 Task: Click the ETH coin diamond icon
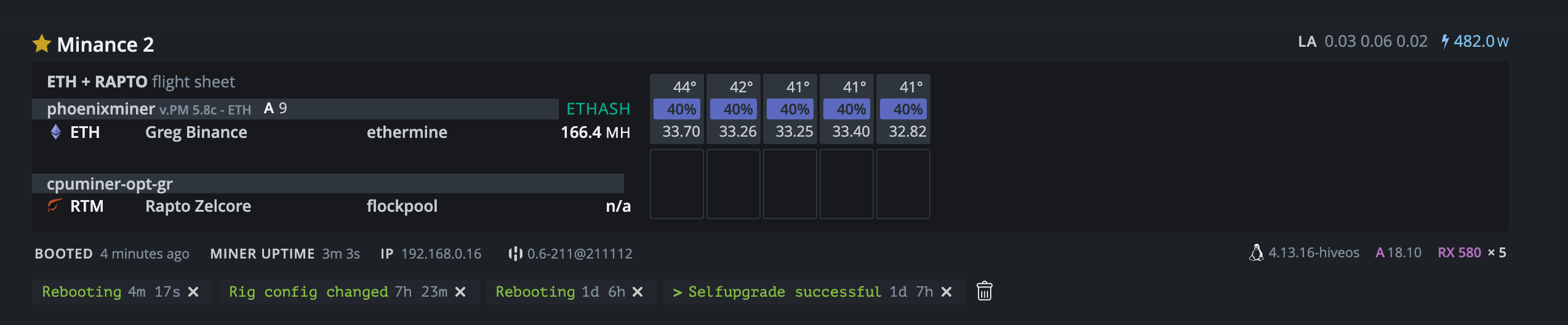coord(56,132)
